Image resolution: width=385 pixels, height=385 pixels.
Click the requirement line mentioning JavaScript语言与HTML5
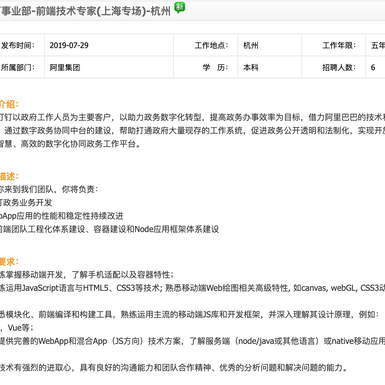192,288
